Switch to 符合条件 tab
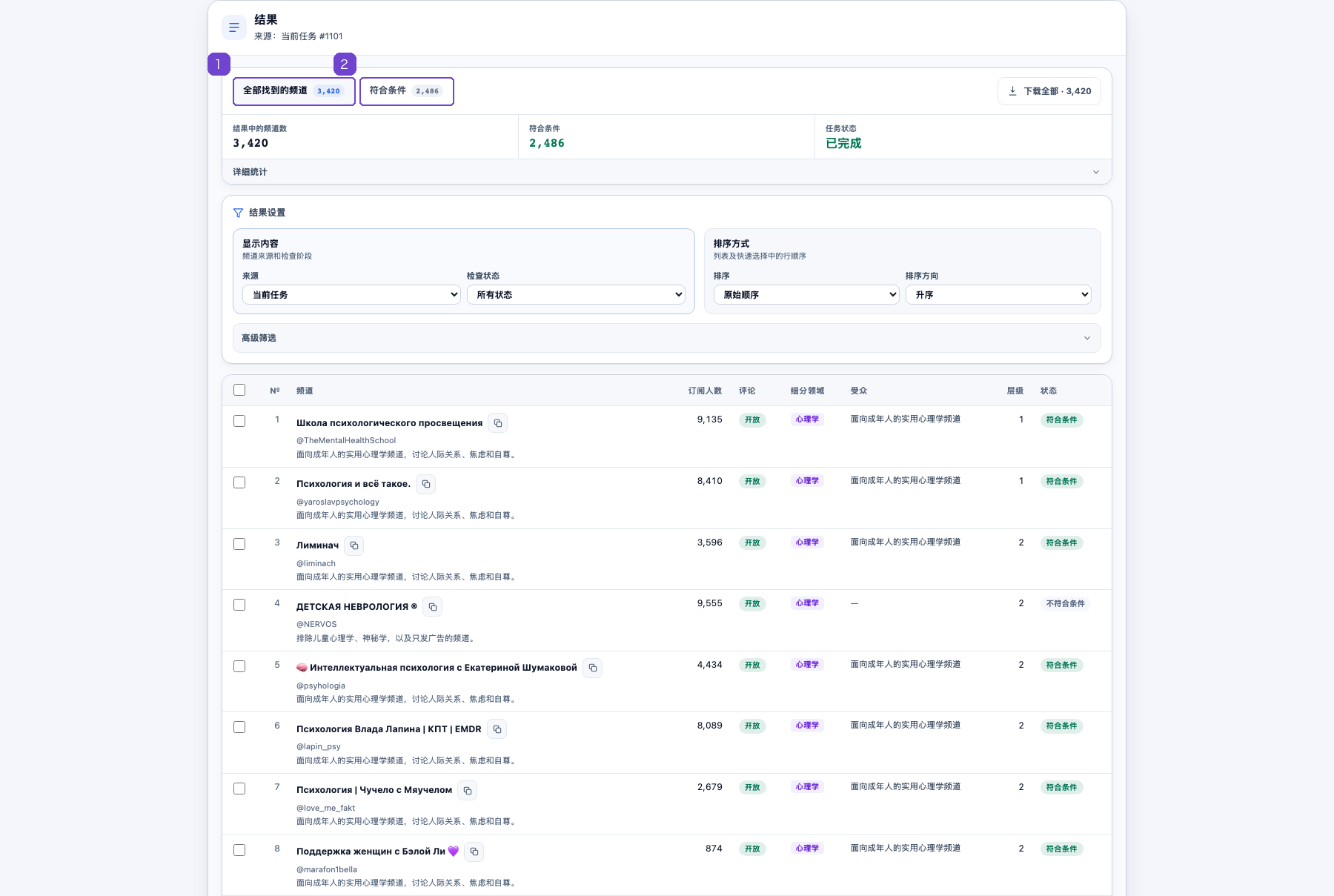 [x=406, y=91]
